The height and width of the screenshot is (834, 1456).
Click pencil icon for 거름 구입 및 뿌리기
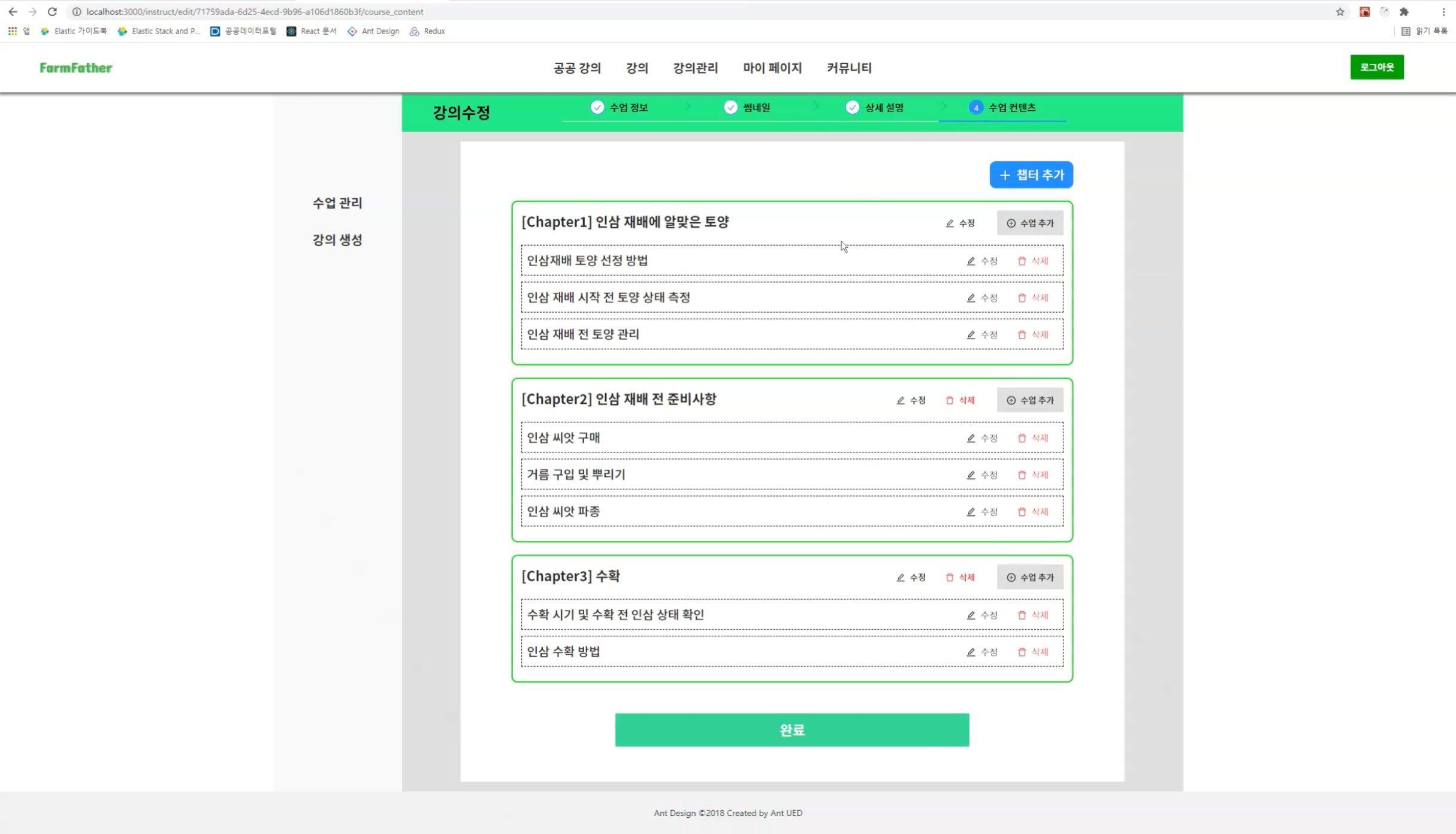(971, 475)
